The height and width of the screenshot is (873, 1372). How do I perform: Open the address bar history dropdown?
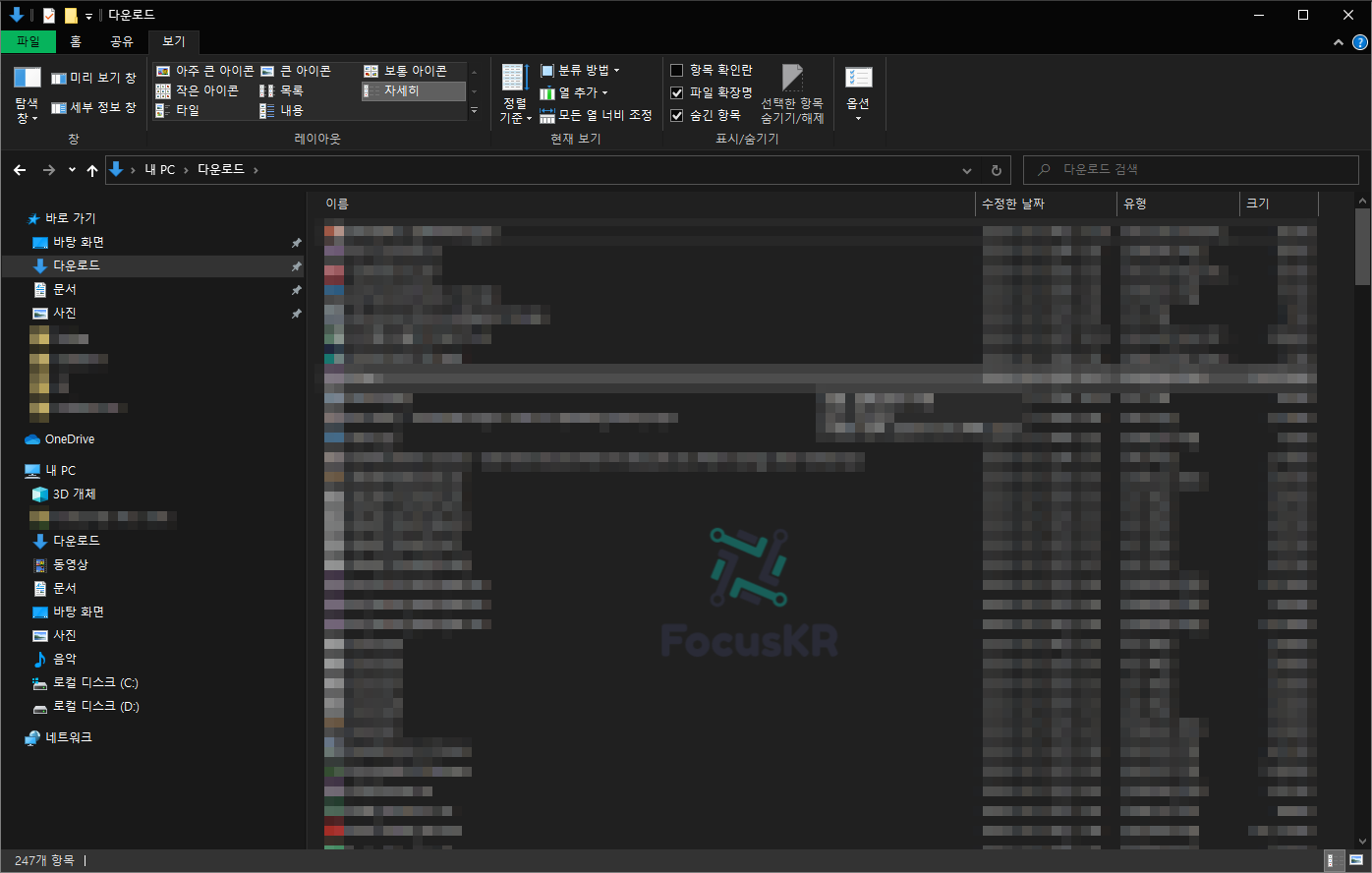(x=967, y=170)
